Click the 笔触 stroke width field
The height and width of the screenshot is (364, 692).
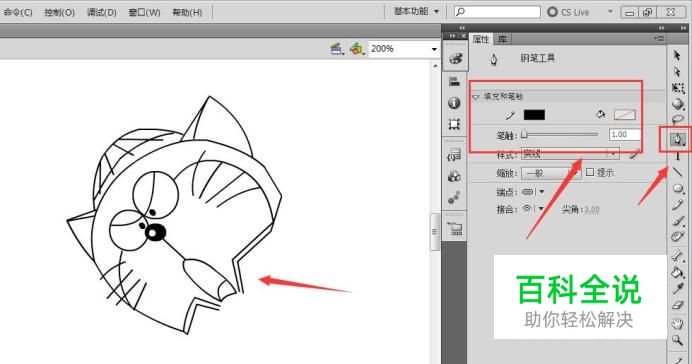[623, 135]
